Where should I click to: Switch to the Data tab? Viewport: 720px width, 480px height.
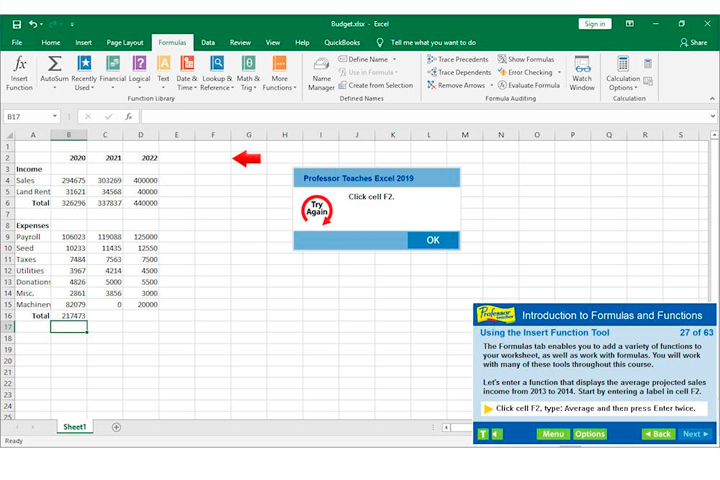(208, 42)
